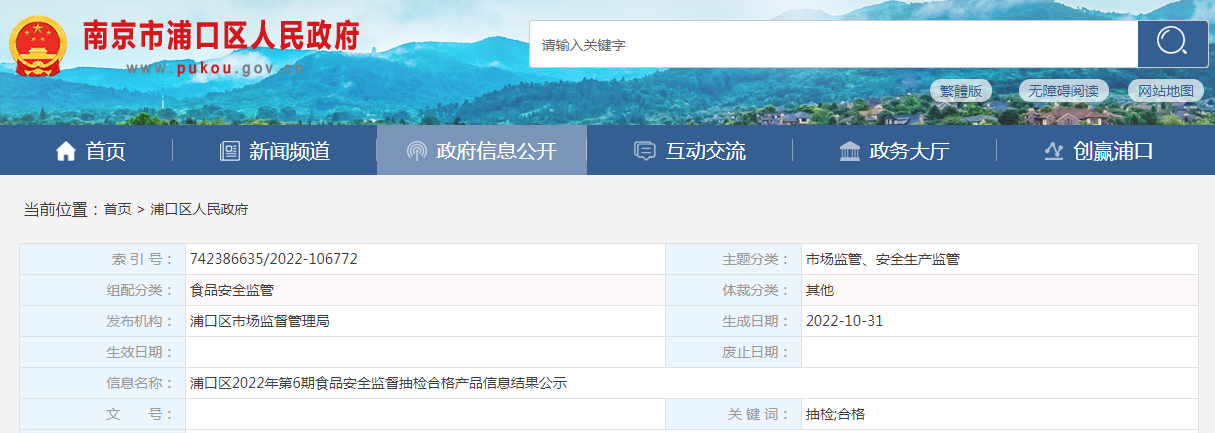The image size is (1215, 433).
Task: Open the 政务大厅 navigation tab
Action: tap(895, 151)
